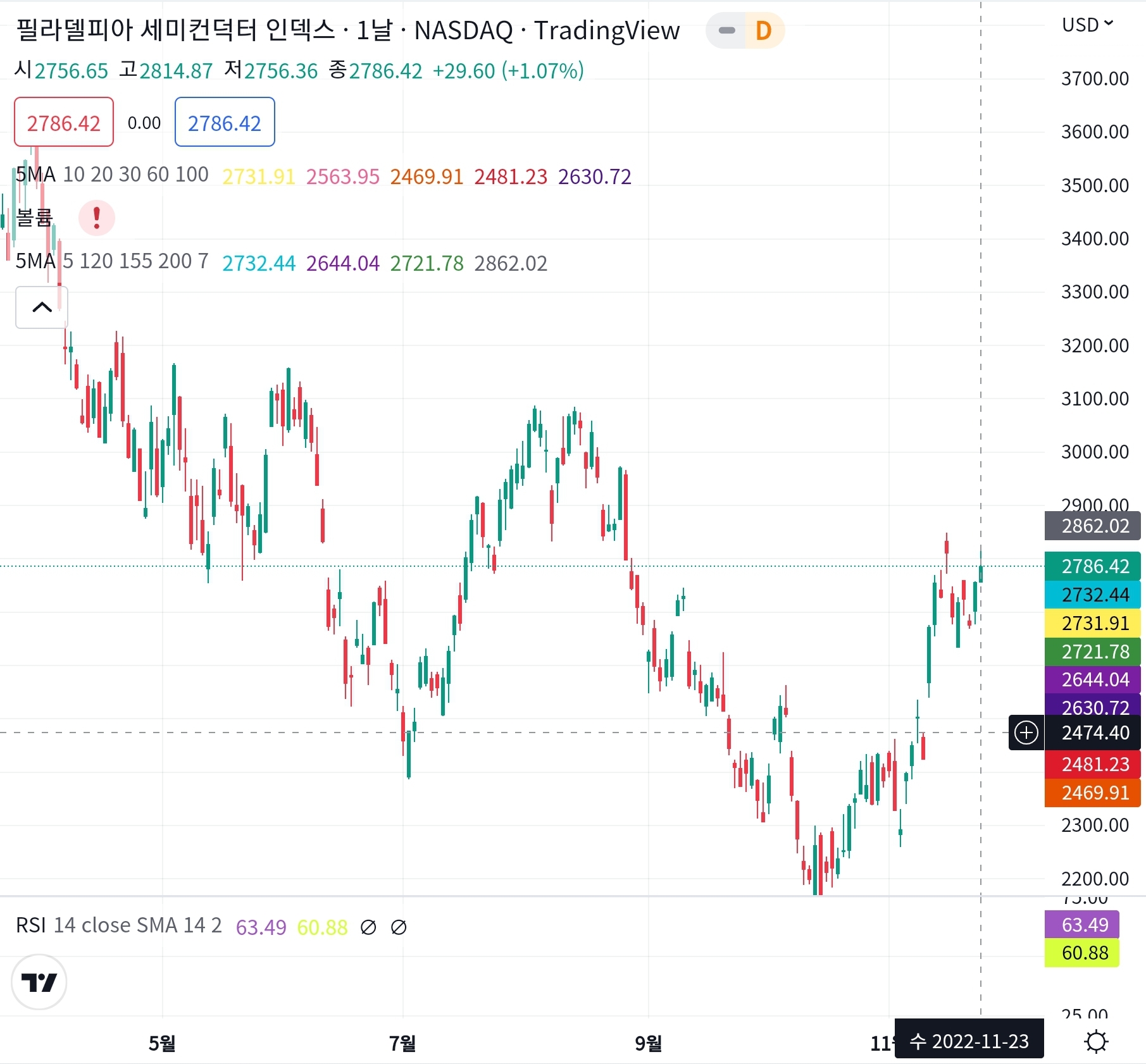
Task: Click the TradingView logo icon
Action: [x=39, y=982]
